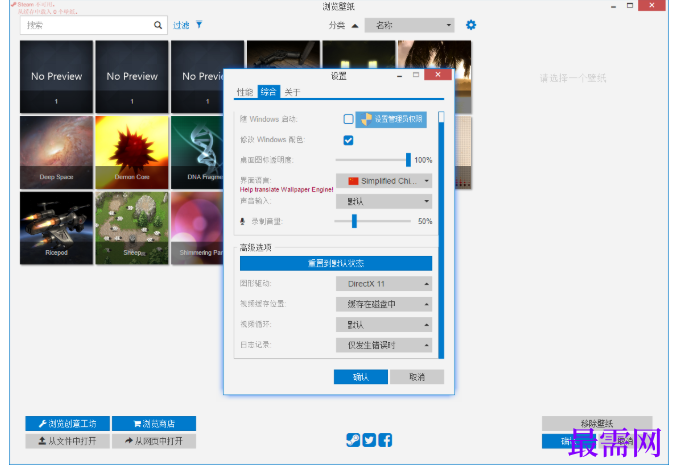
Task: Select the DNA Fragment wallpaper thumbnail
Action: point(197,152)
